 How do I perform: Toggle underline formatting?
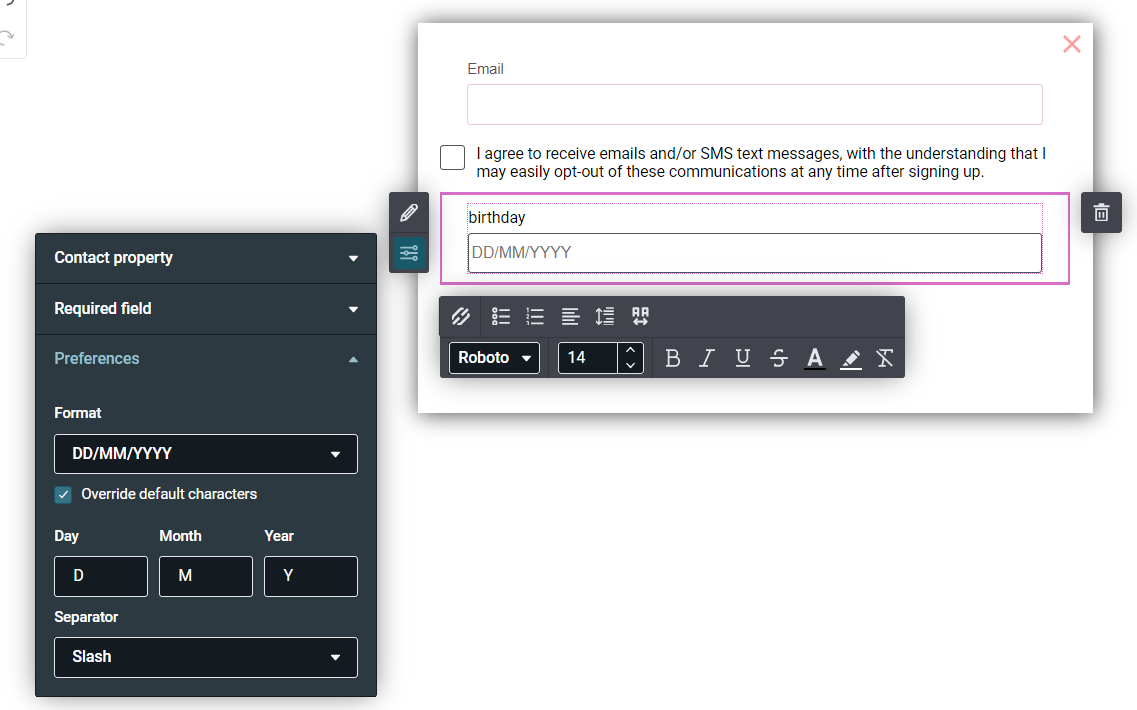pos(743,358)
